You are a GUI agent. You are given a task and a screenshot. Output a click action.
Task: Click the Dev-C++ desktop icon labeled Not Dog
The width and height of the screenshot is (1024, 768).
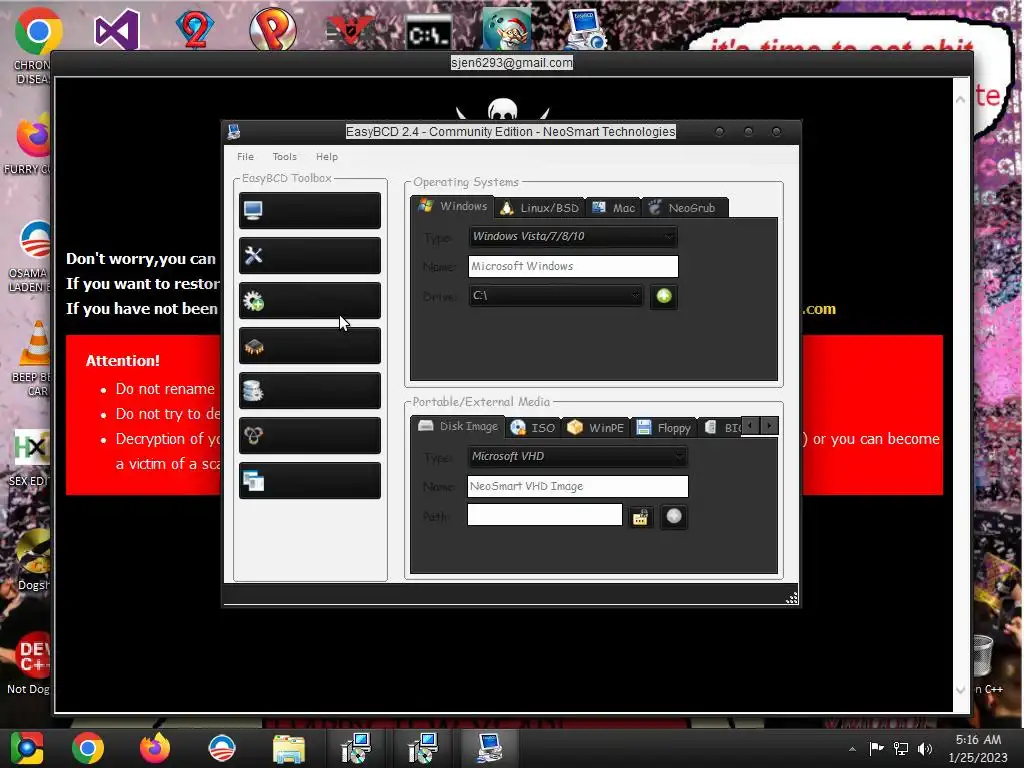(33, 655)
